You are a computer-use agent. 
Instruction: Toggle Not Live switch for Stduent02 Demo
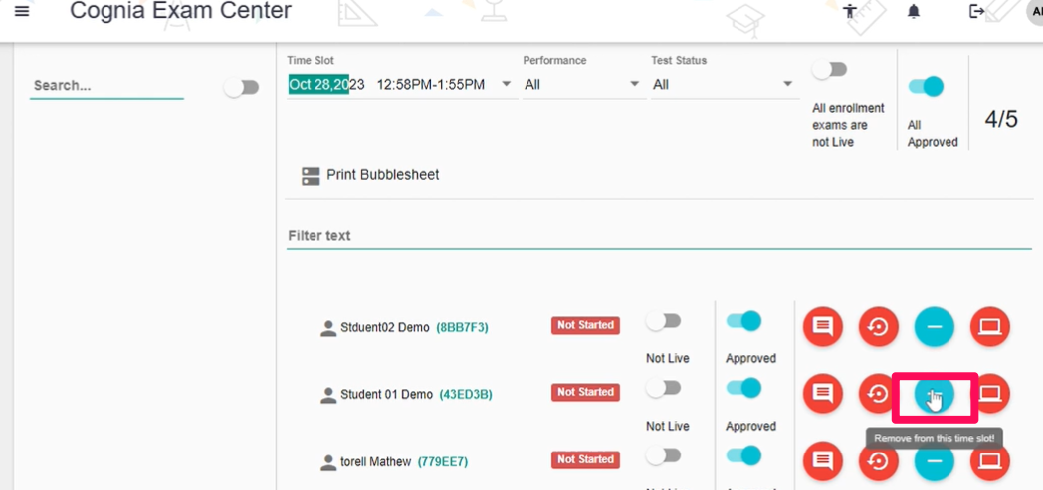pyautogui.click(x=664, y=322)
